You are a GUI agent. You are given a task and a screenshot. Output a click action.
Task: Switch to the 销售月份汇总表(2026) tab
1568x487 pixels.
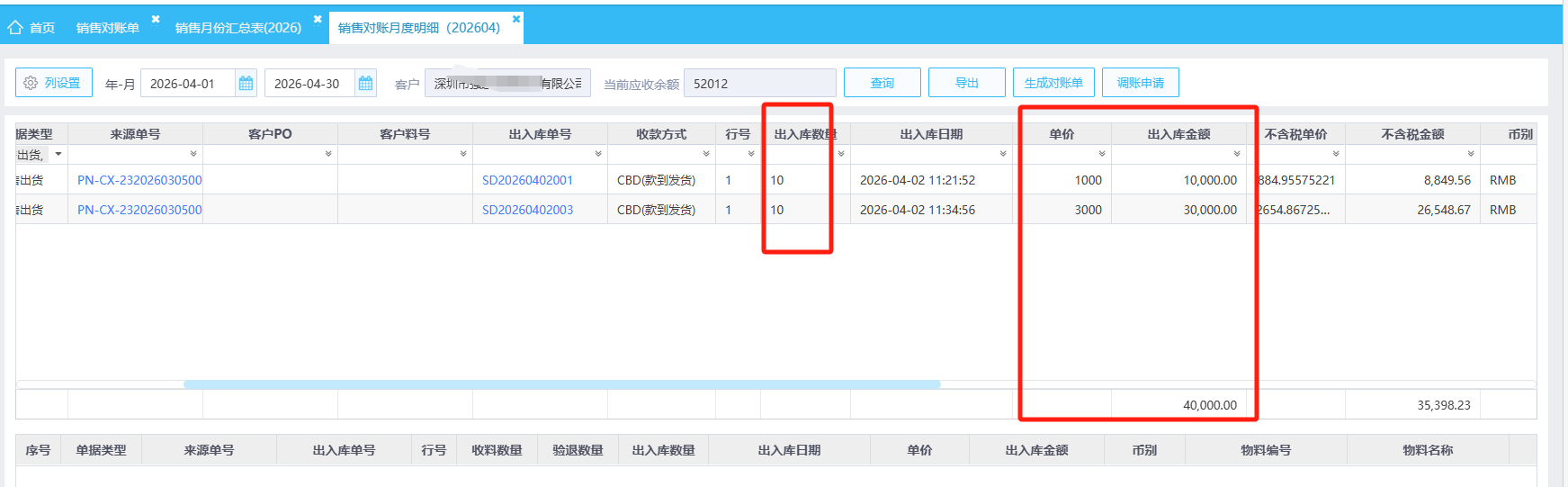tap(238, 28)
